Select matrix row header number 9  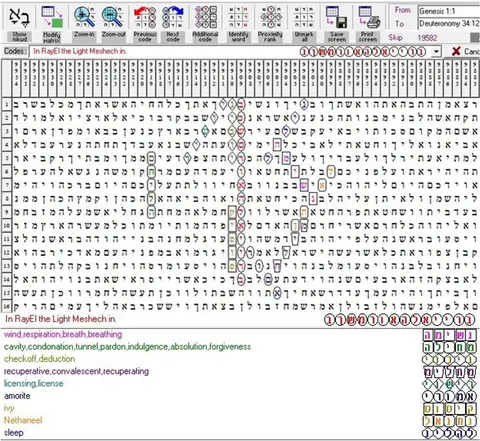point(6,212)
